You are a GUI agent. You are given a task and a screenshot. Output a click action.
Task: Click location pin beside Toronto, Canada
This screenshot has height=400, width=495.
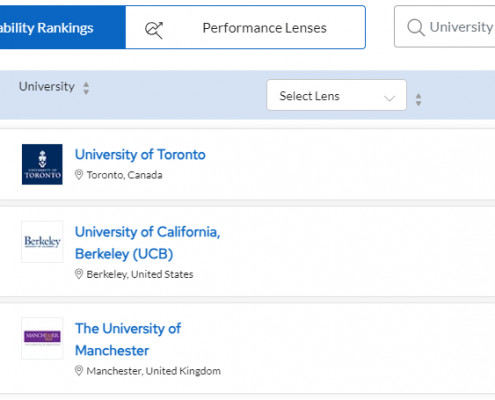pyautogui.click(x=79, y=175)
